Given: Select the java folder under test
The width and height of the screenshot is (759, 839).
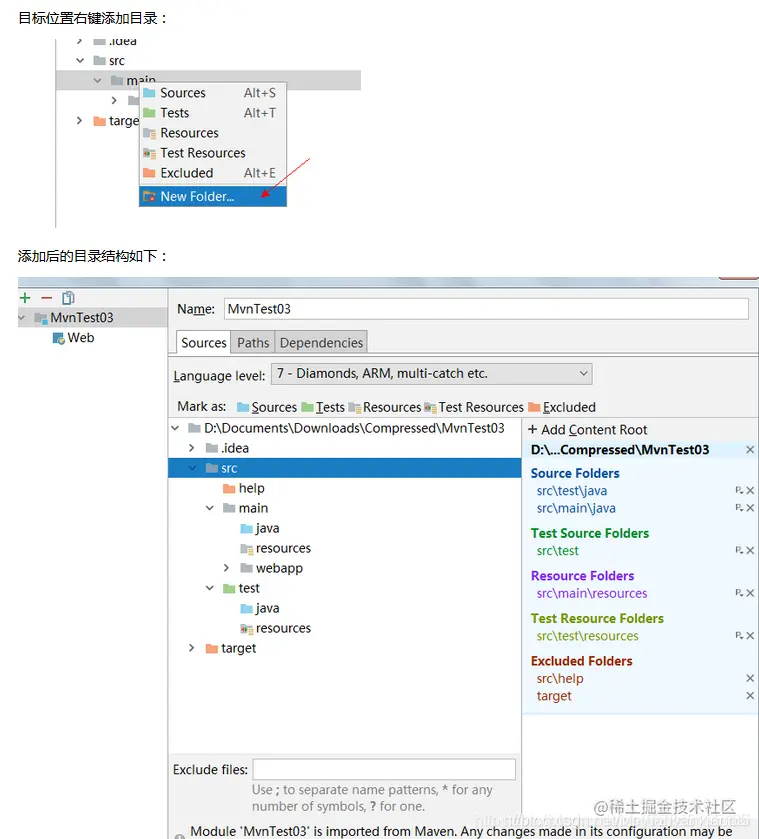Looking at the screenshot, I should click(260, 608).
